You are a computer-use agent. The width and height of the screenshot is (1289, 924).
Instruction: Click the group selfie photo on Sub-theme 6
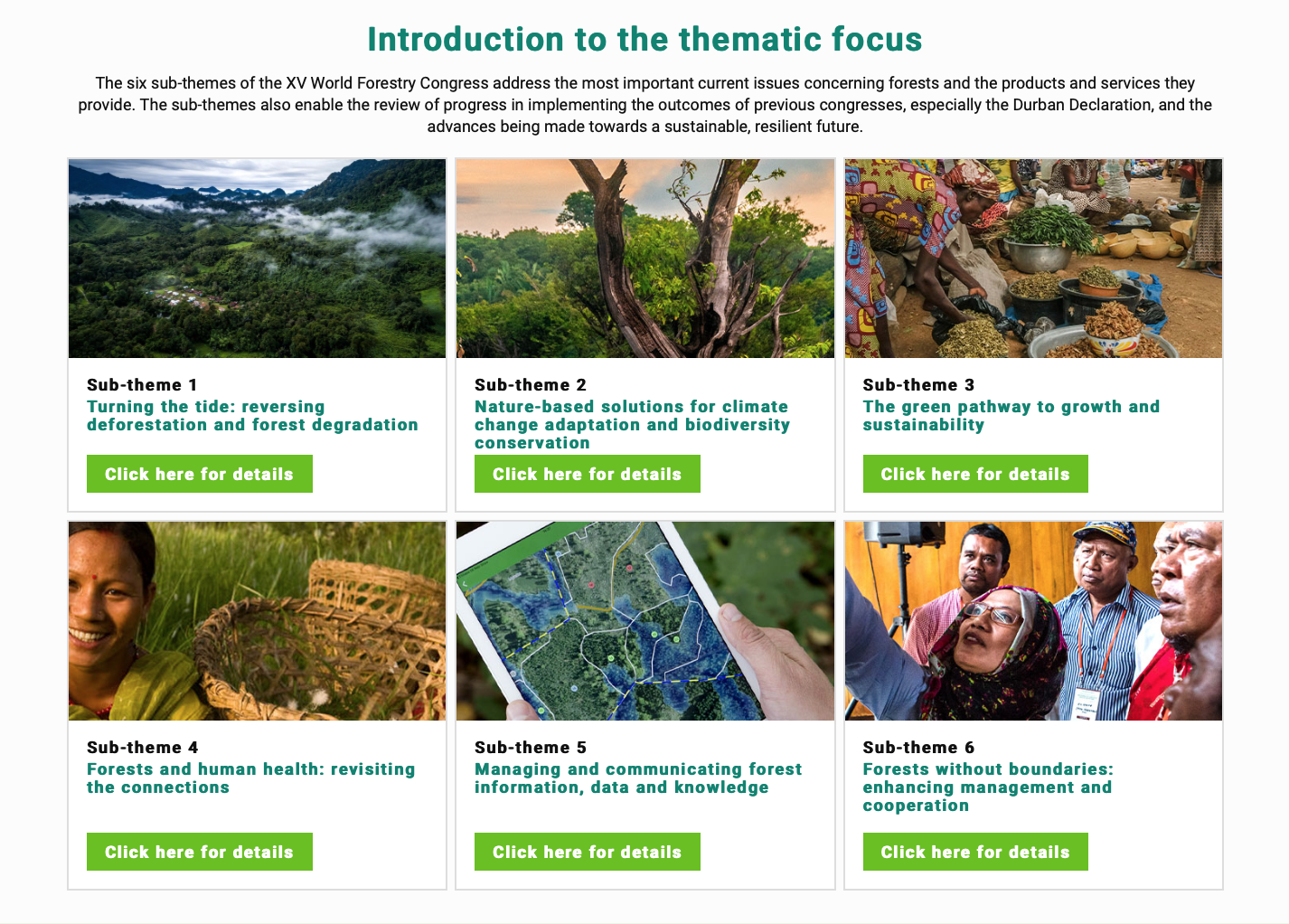coord(1033,621)
